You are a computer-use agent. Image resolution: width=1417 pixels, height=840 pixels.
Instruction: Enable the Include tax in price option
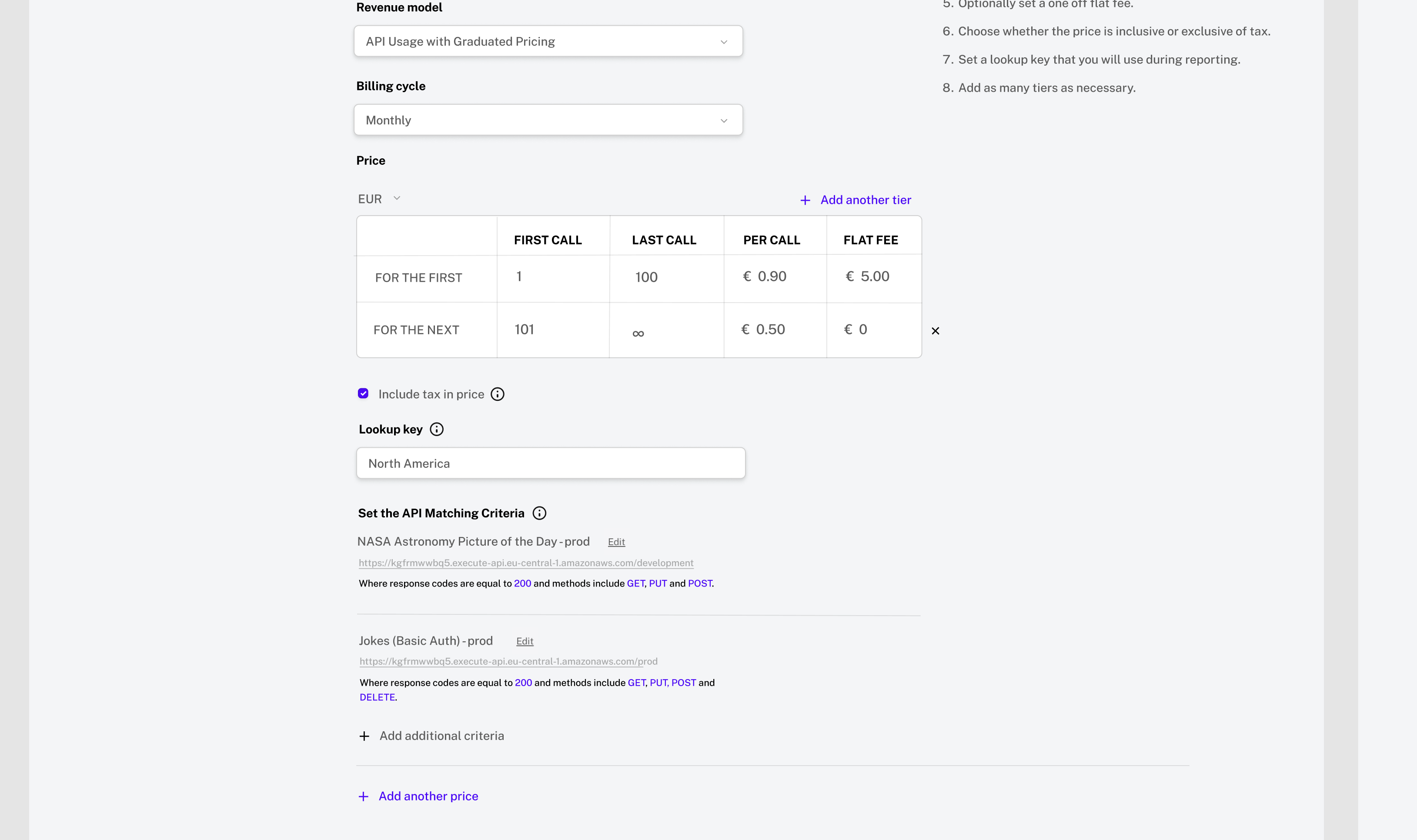point(363,393)
